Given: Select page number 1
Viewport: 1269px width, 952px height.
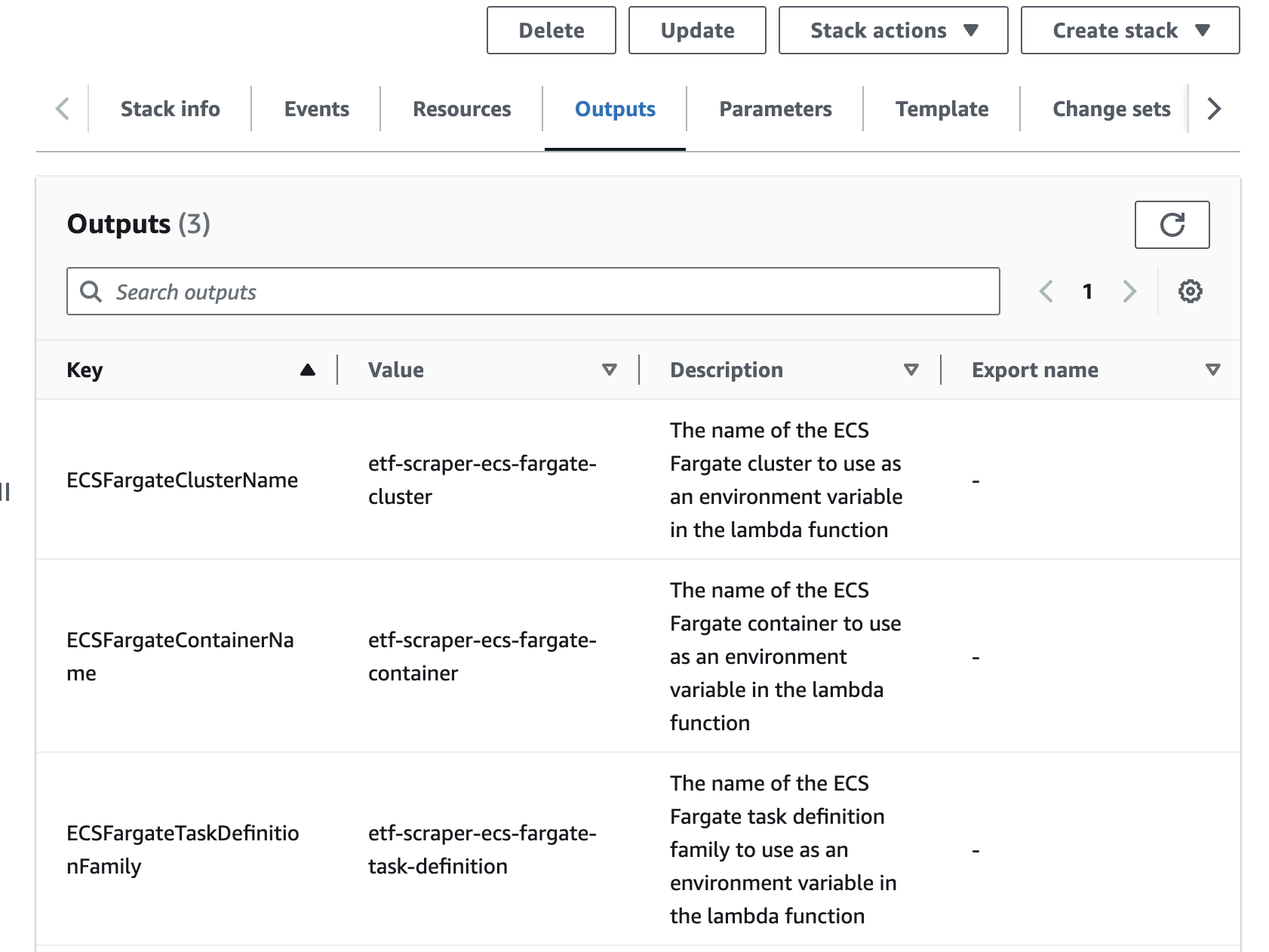Looking at the screenshot, I should point(1087,291).
